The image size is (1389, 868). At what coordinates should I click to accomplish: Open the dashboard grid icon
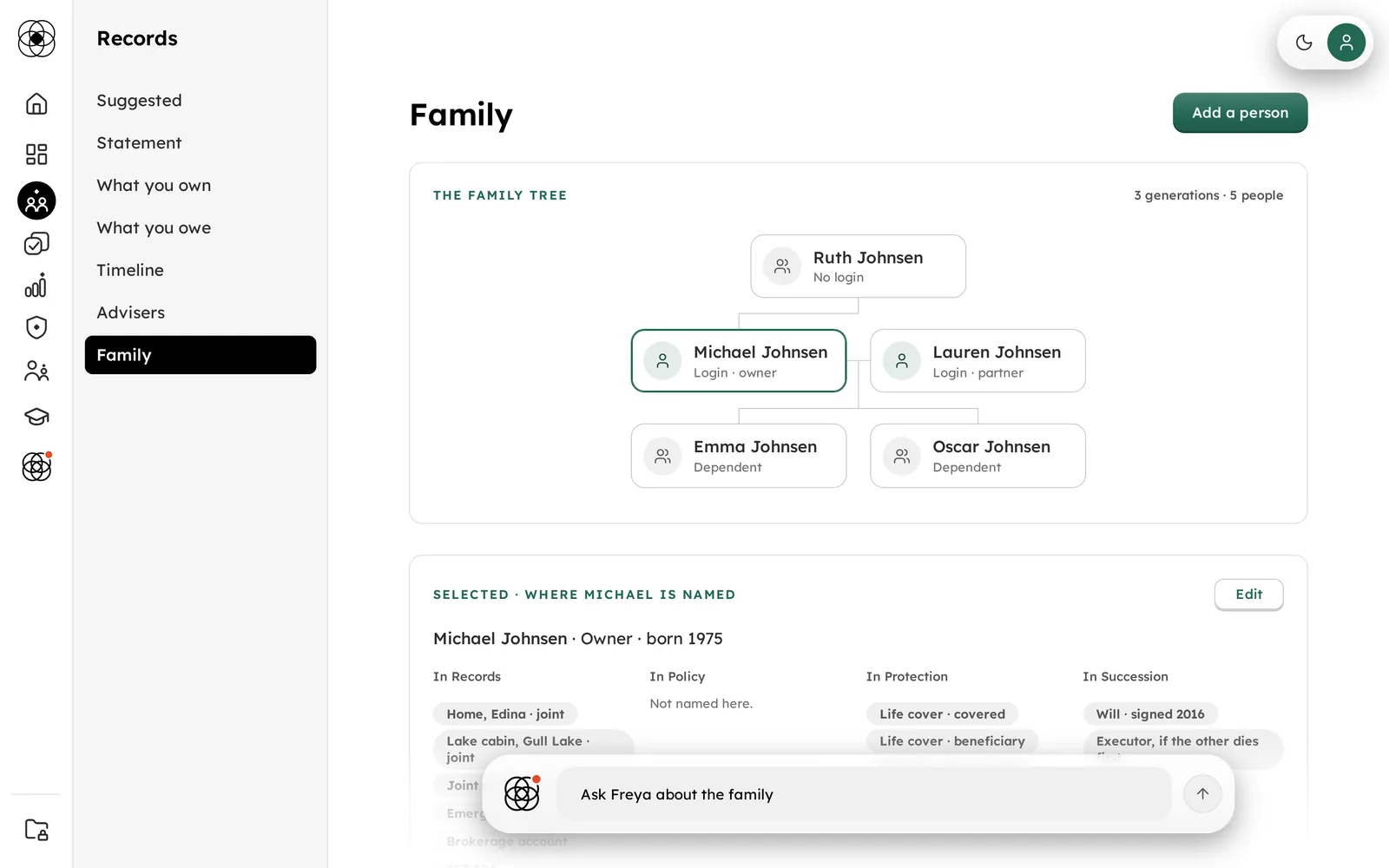pos(36,155)
